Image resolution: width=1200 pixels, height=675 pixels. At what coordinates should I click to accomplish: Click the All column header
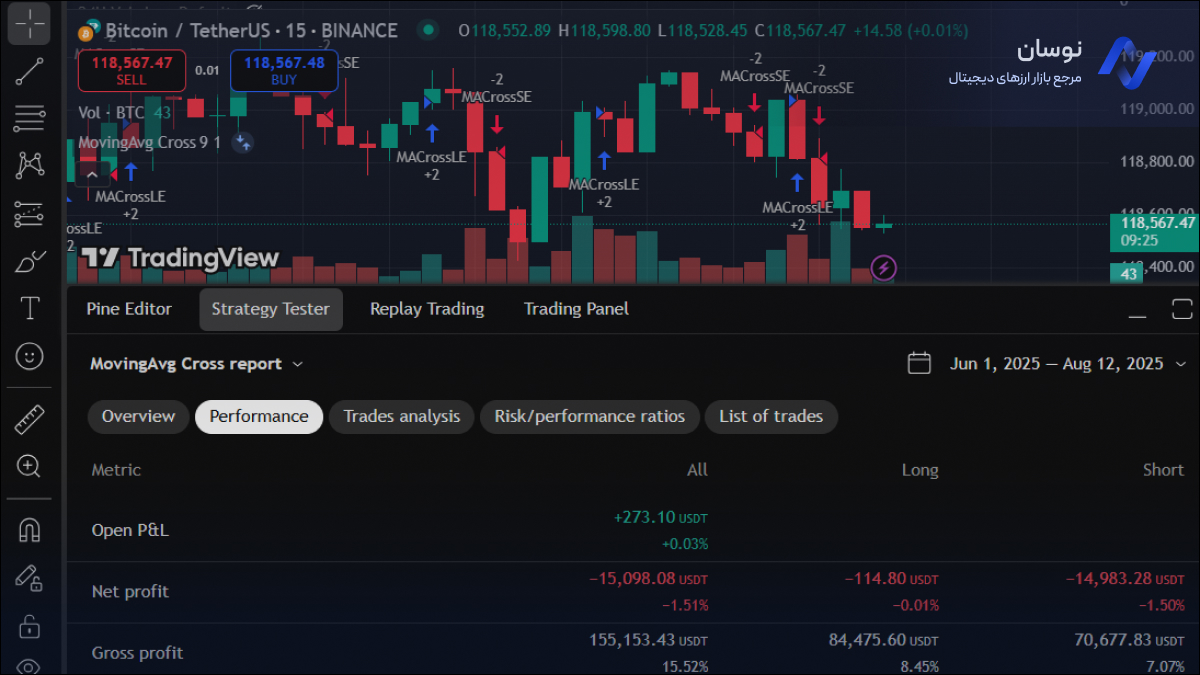pyautogui.click(x=697, y=470)
